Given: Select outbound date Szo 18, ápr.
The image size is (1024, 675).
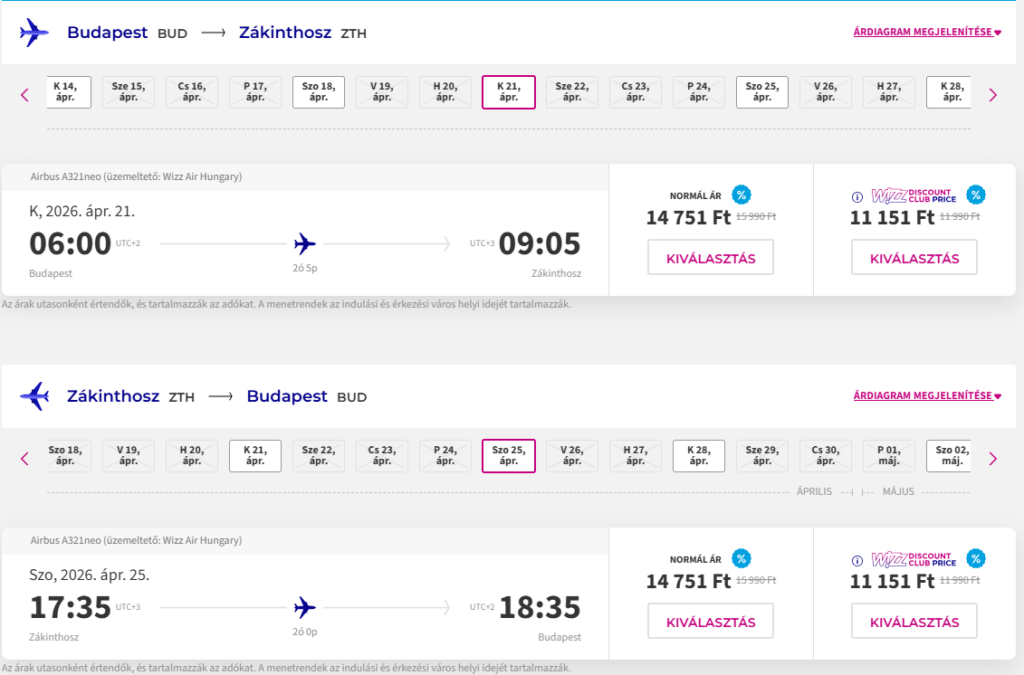Looking at the screenshot, I should (319, 92).
